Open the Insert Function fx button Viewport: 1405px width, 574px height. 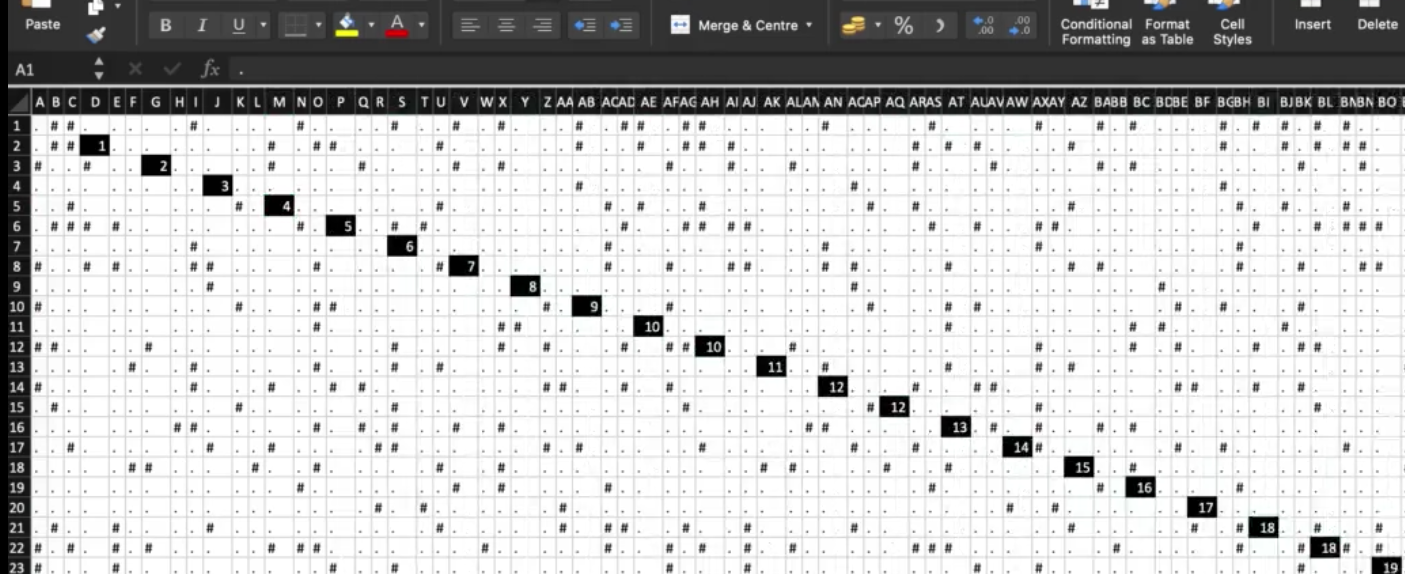pyautogui.click(x=209, y=69)
